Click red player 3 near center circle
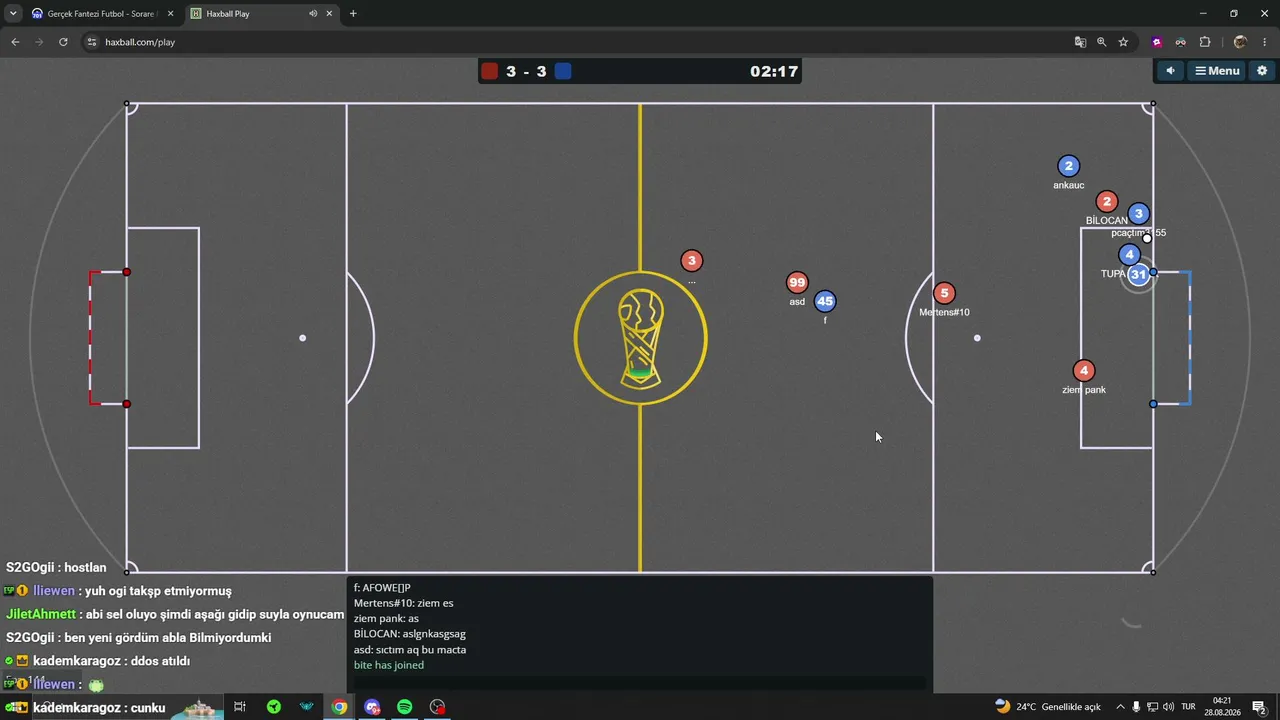This screenshot has height=720, width=1280. [x=691, y=261]
